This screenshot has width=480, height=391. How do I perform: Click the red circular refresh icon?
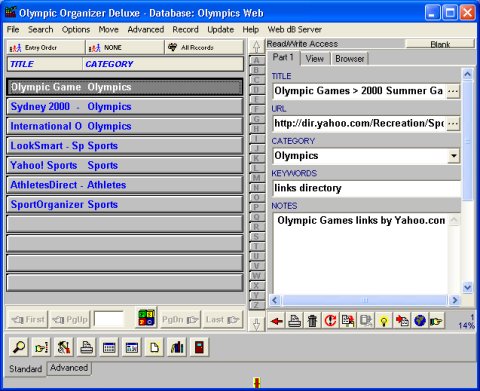(x=330, y=321)
